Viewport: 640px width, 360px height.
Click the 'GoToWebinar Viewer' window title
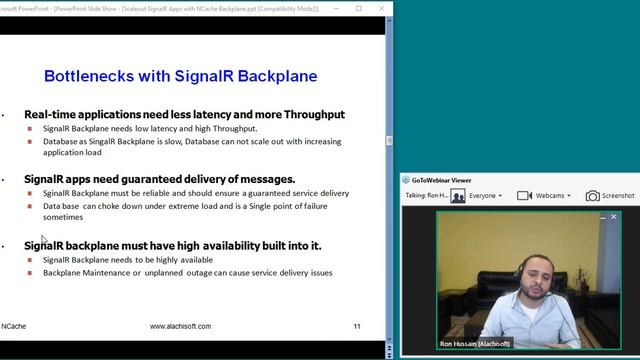[441, 180]
